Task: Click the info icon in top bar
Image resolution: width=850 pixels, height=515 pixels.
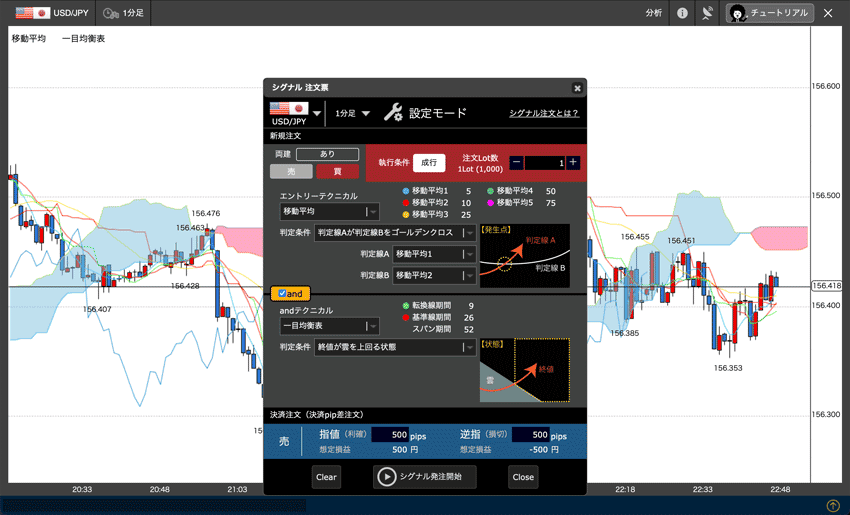Action: [x=682, y=14]
